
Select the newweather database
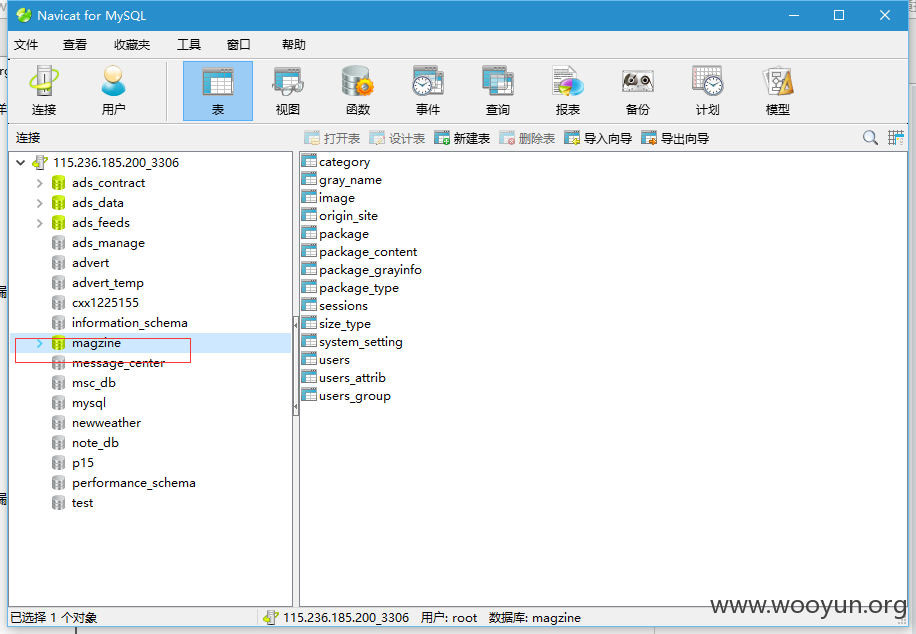(106, 422)
